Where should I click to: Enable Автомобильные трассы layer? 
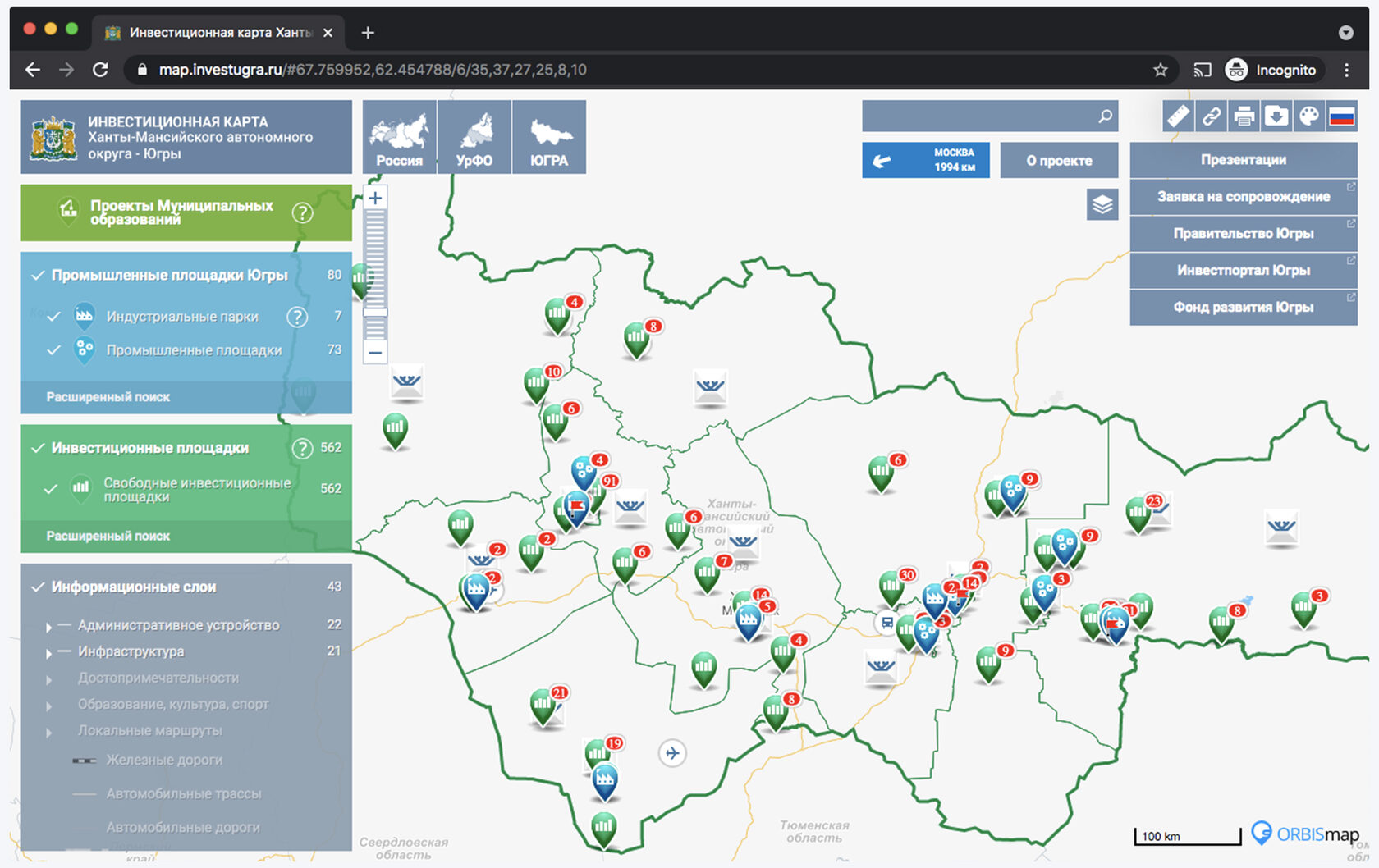pyautogui.click(x=167, y=794)
